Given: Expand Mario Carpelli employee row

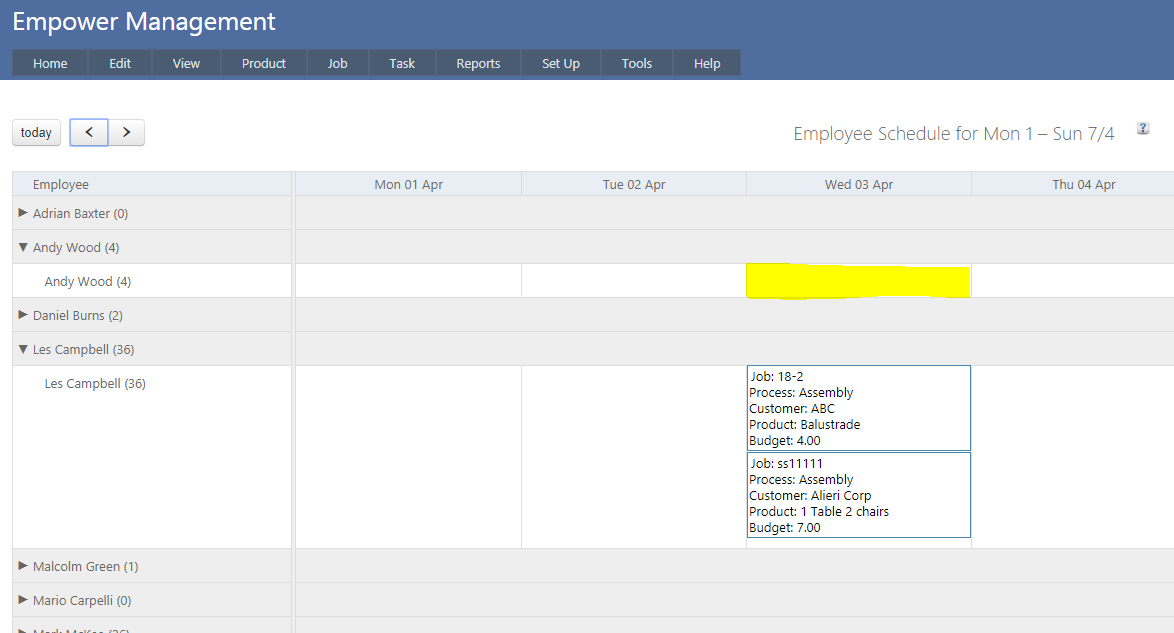Looking at the screenshot, I should [23, 600].
